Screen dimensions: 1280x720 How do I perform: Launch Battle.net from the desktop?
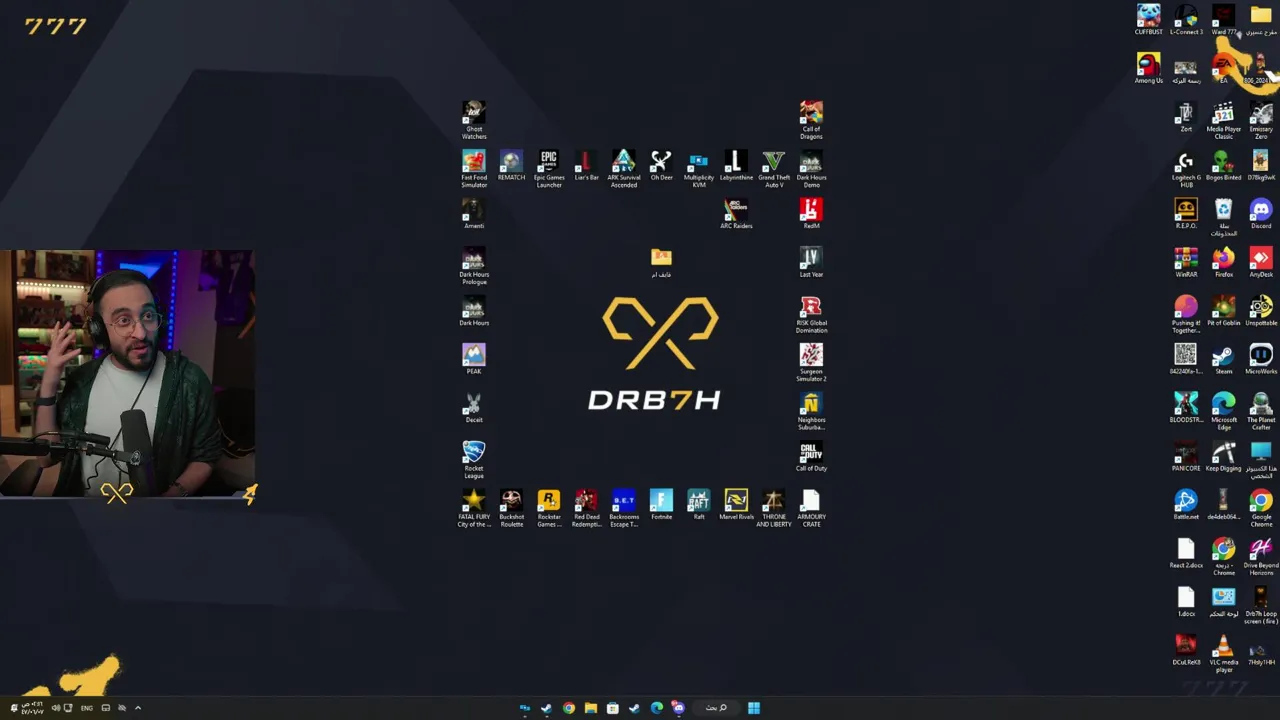coord(1186,505)
